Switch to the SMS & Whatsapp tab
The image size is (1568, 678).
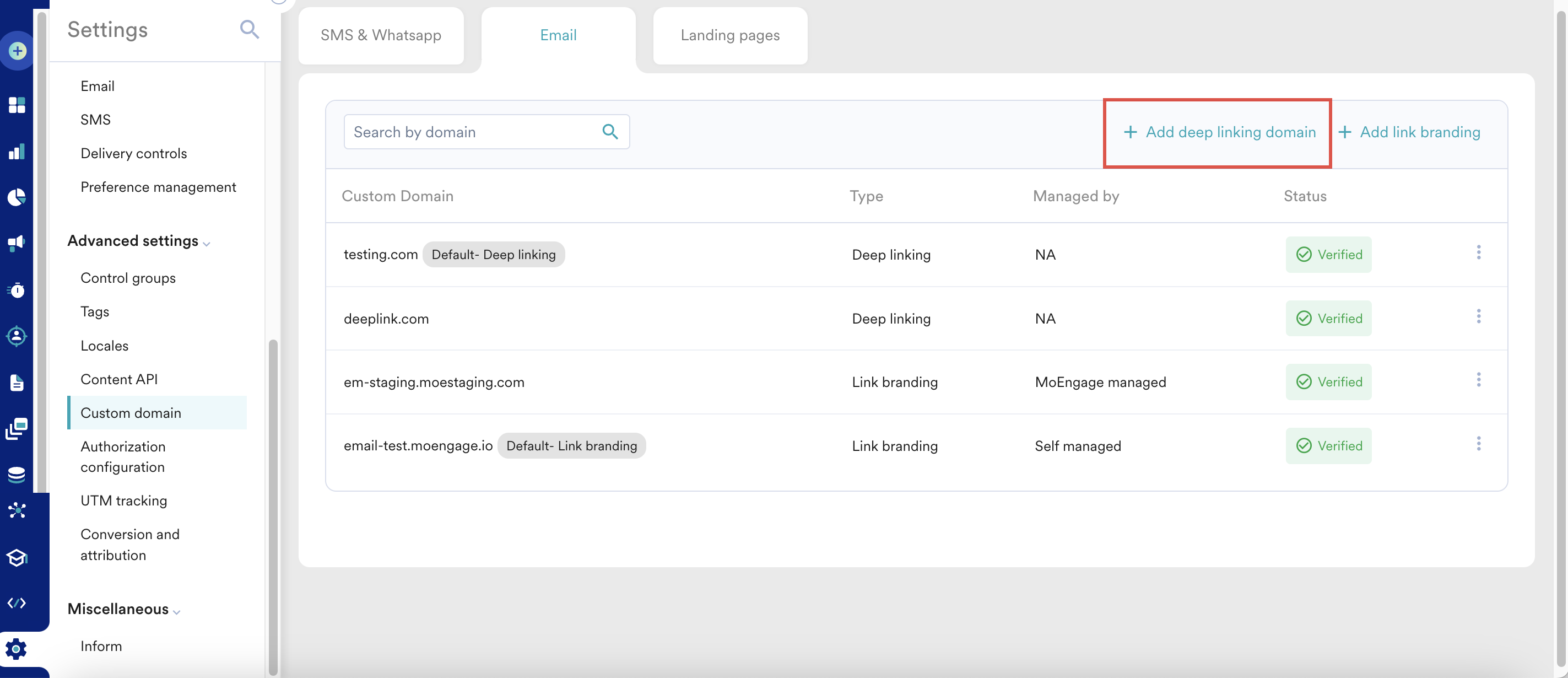click(x=381, y=35)
